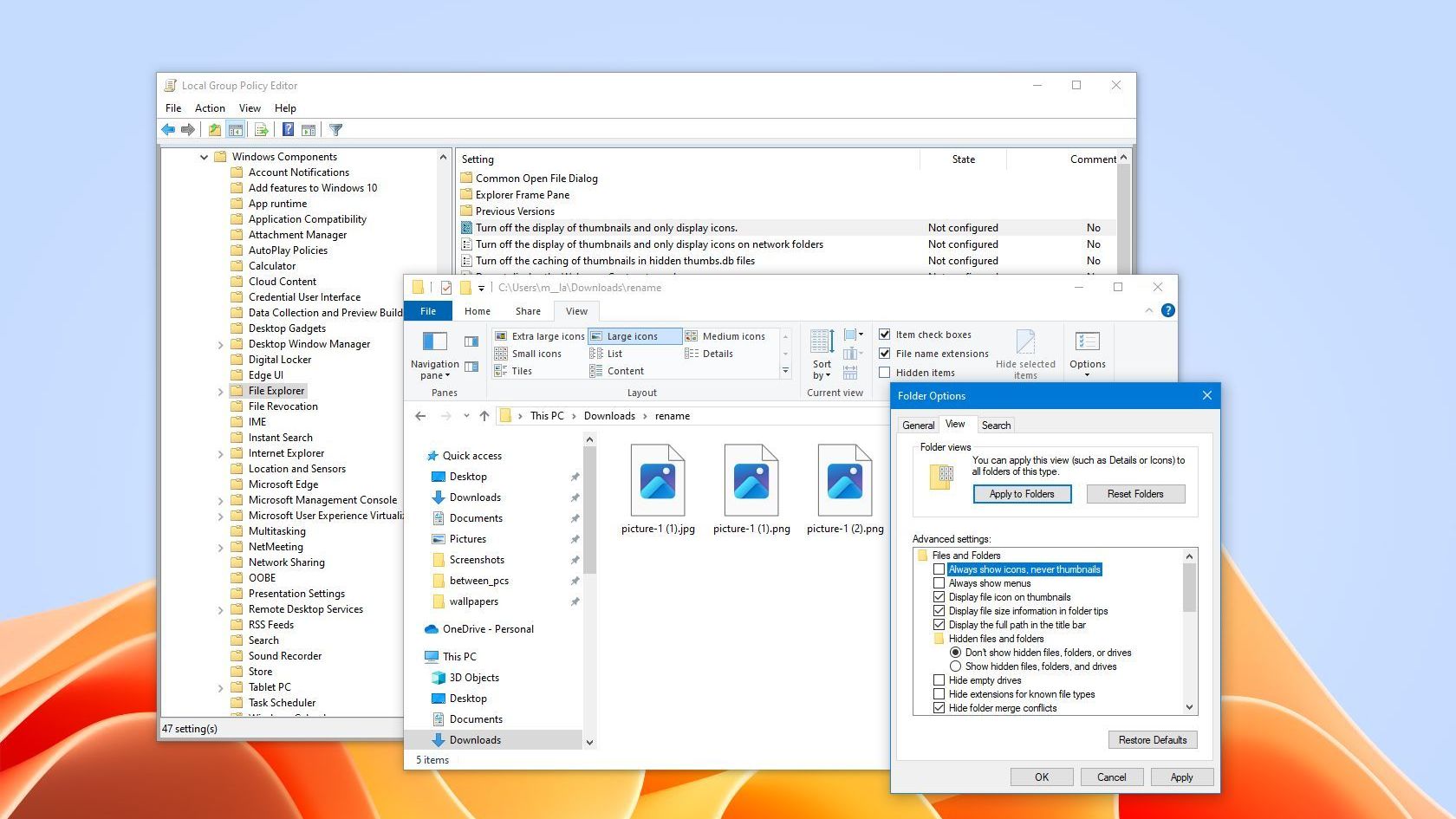Click the Export List toolbar icon
Screen dimensions: 1456x819
point(260,130)
